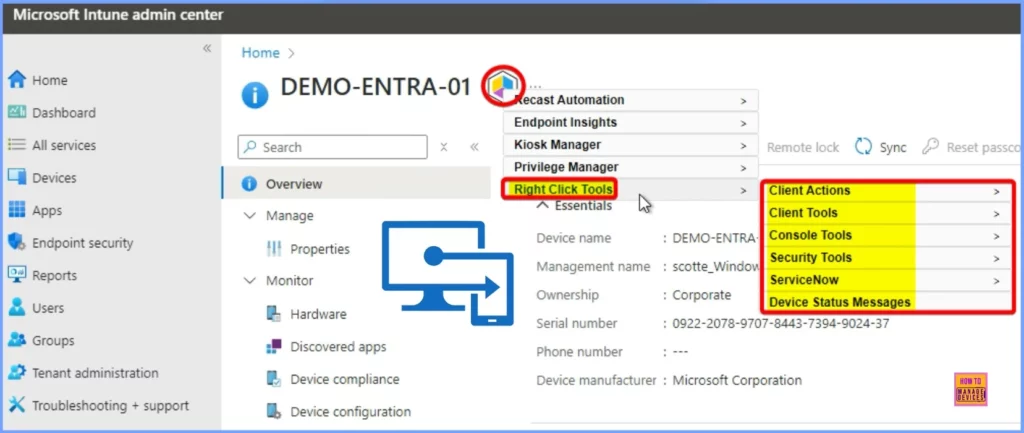The height and width of the screenshot is (433, 1024).
Task: Click the Sync refresh icon
Action: (x=863, y=147)
